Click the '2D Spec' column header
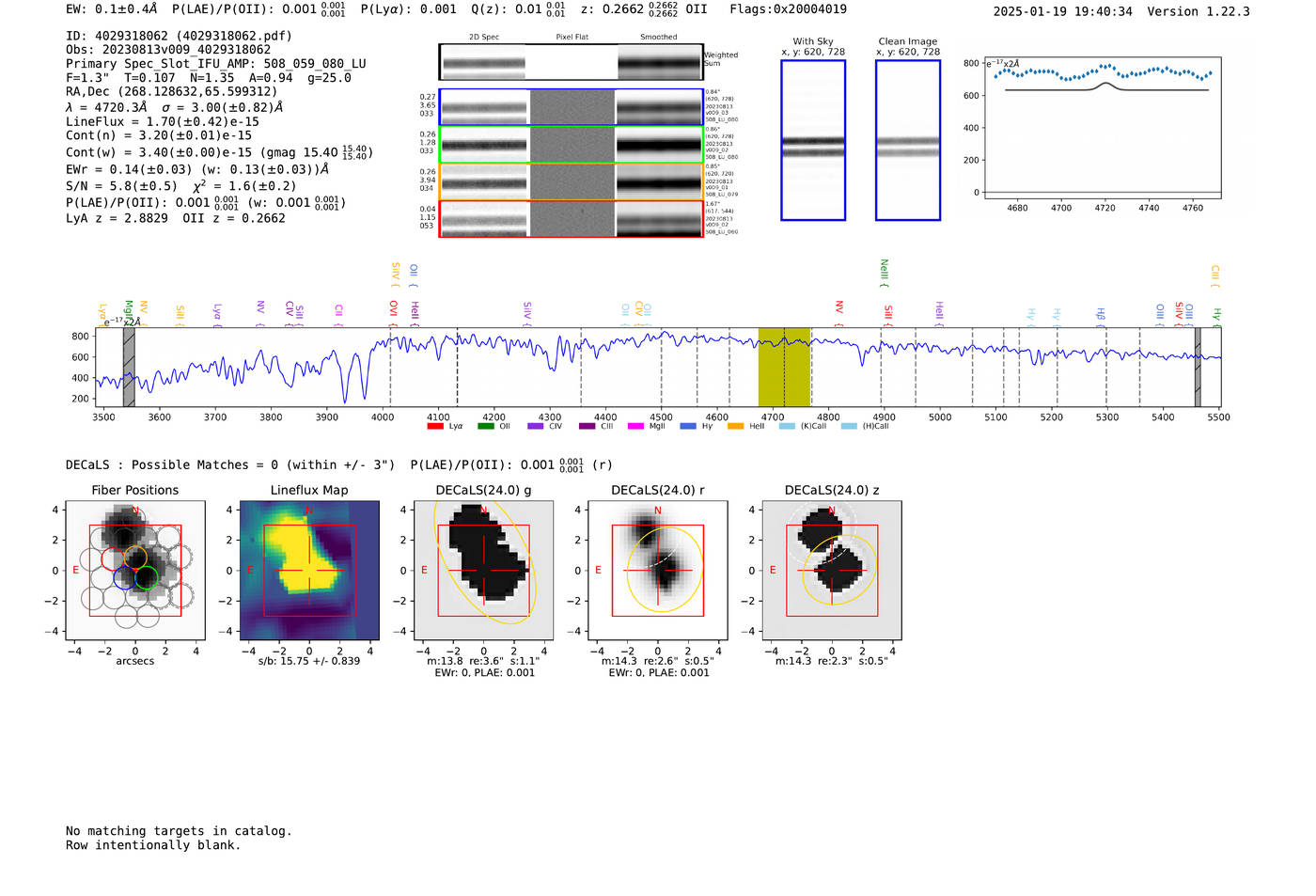 [x=484, y=37]
